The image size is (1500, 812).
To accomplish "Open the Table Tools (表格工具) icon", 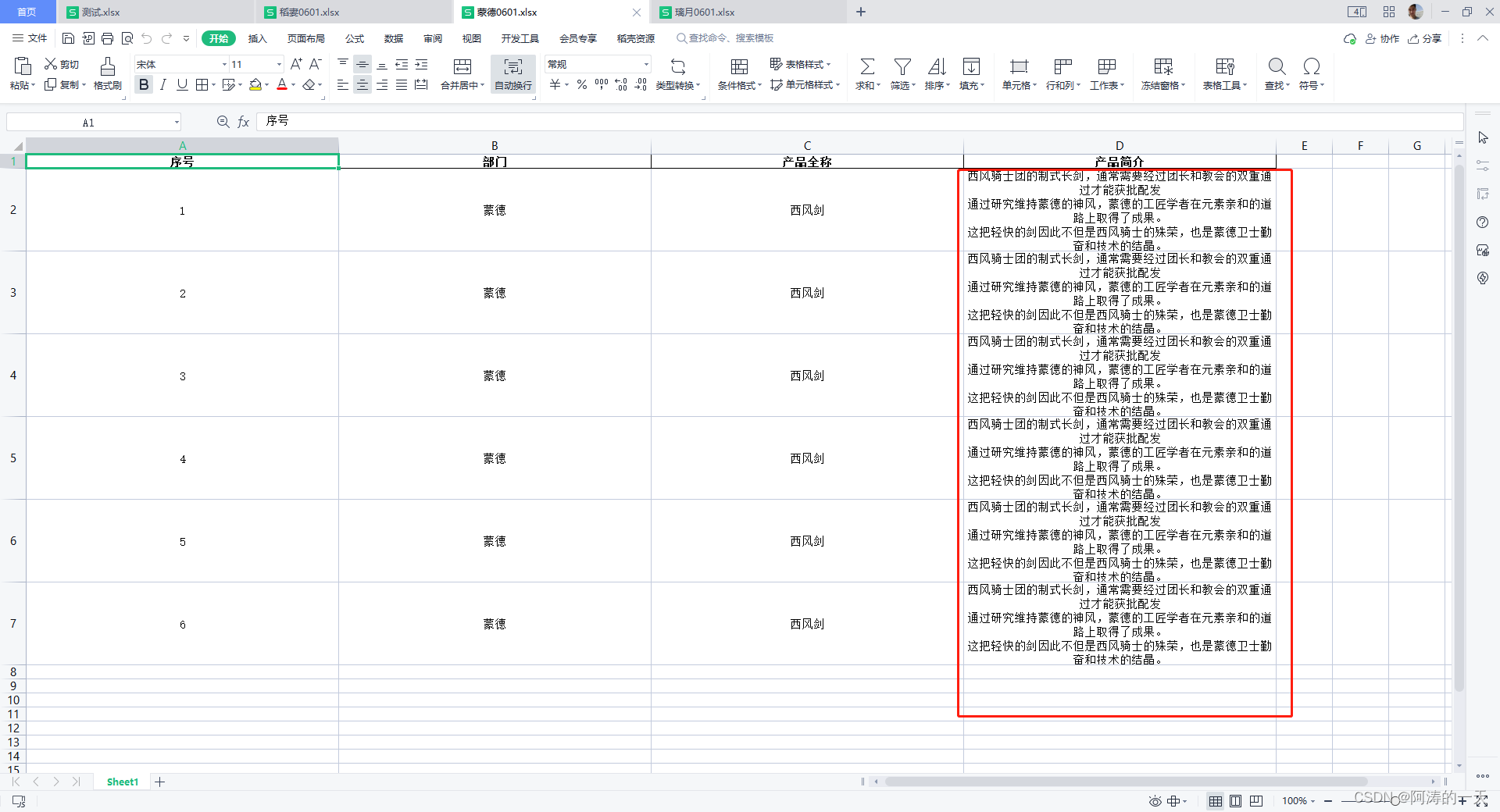I will pyautogui.click(x=1224, y=66).
